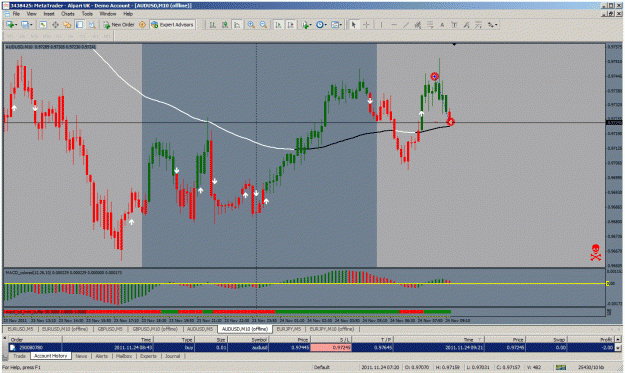Image resolution: width=625 pixels, height=373 pixels.
Task: Switch to the EURUSD,M5 chart tab
Action: point(20,329)
